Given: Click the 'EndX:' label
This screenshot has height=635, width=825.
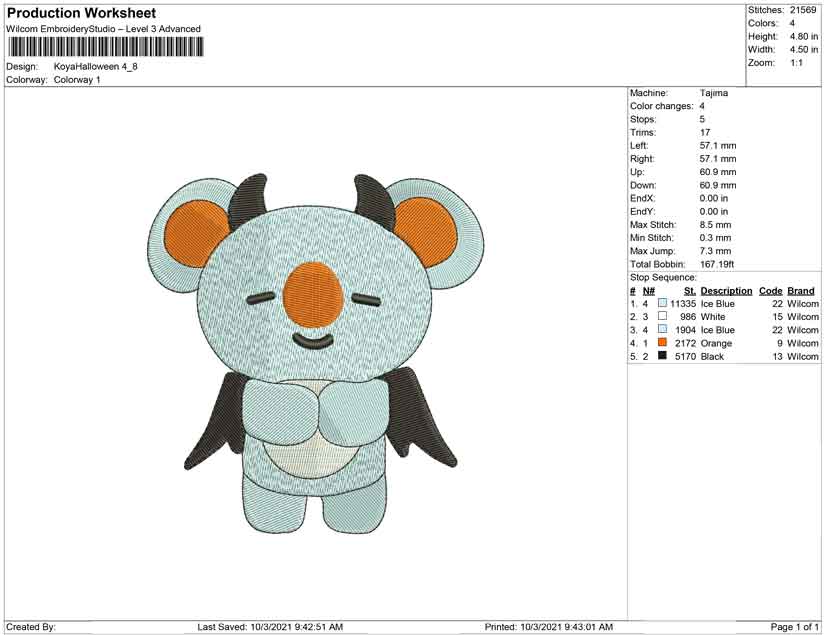Looking at the screenshot, I should pos(642,198).
